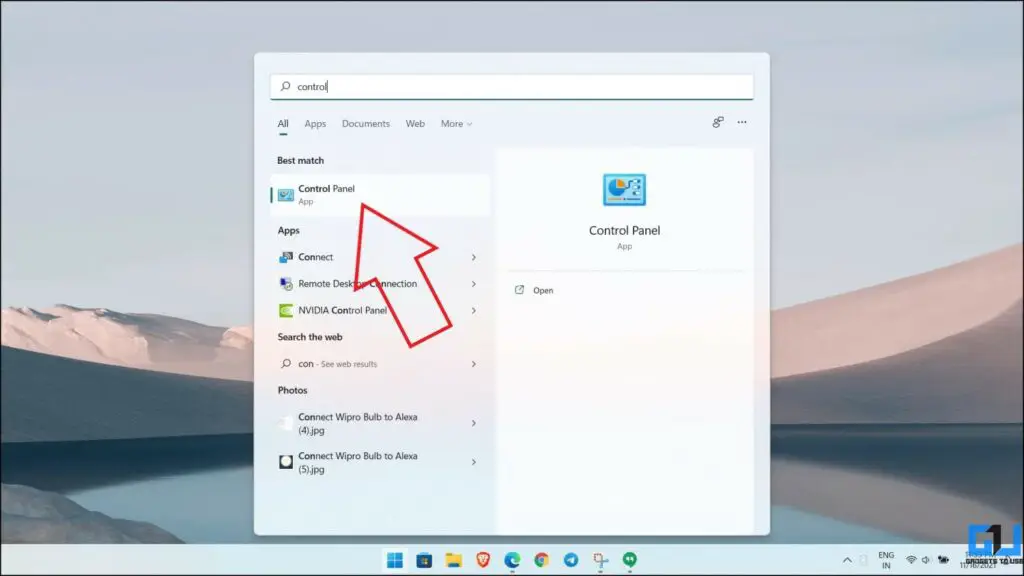
Task: Open the Wi-Fi network tray icon
Action: (911, 560)
